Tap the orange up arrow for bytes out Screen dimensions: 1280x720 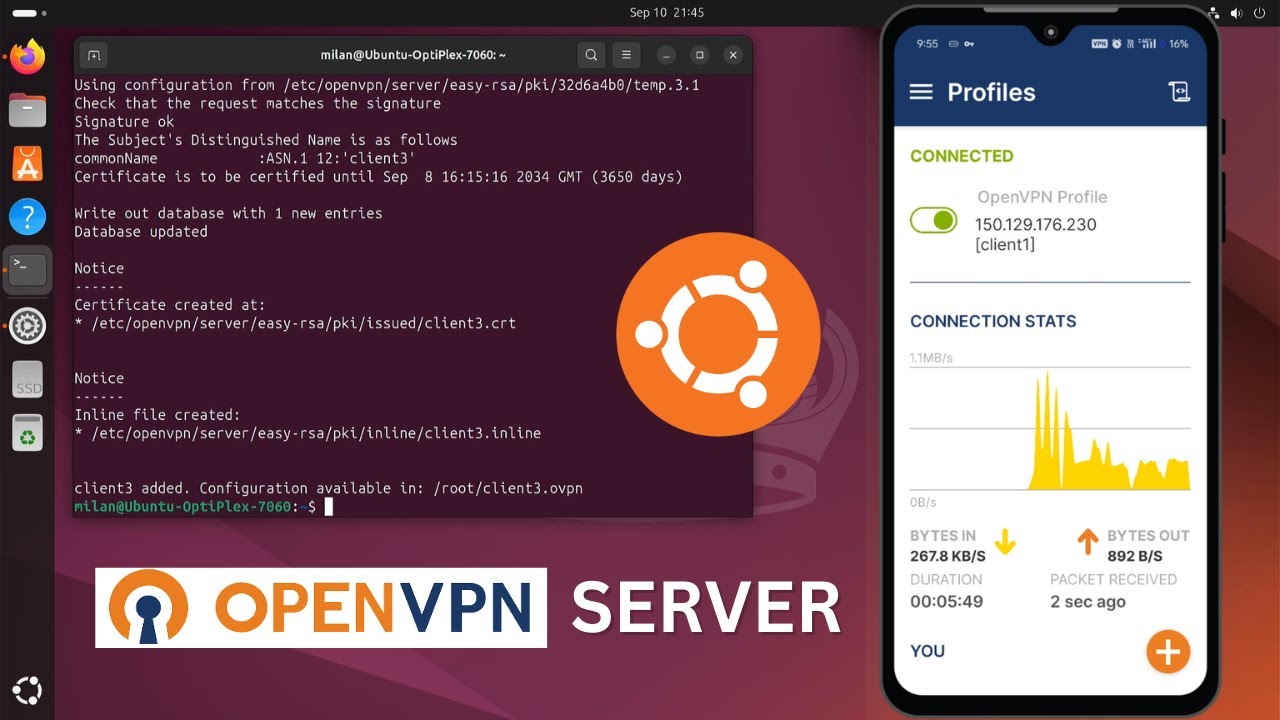(1087, 542)
